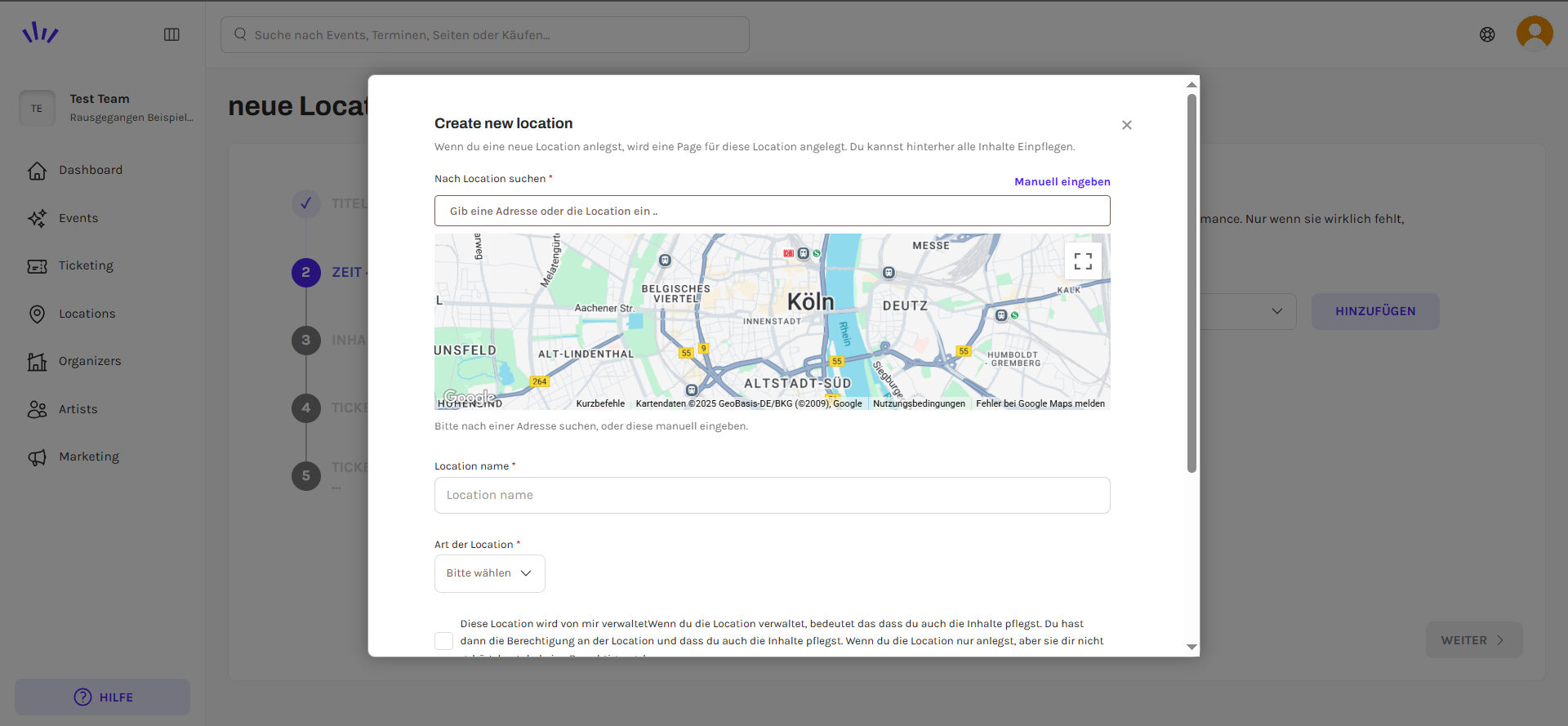Click the dialog scrollbar up arrow
Image resolution: width=1568 pixels, height=726 pixels.
click(1192, 84)
